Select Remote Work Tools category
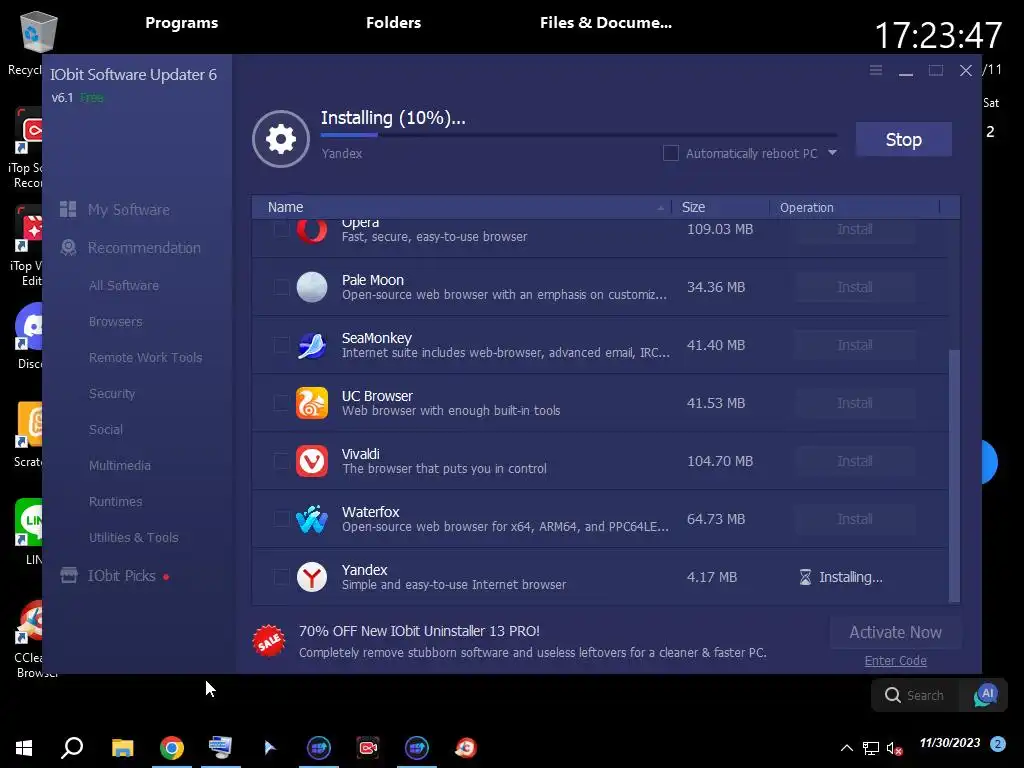The image size is (1024, 768). click(146, 357)
